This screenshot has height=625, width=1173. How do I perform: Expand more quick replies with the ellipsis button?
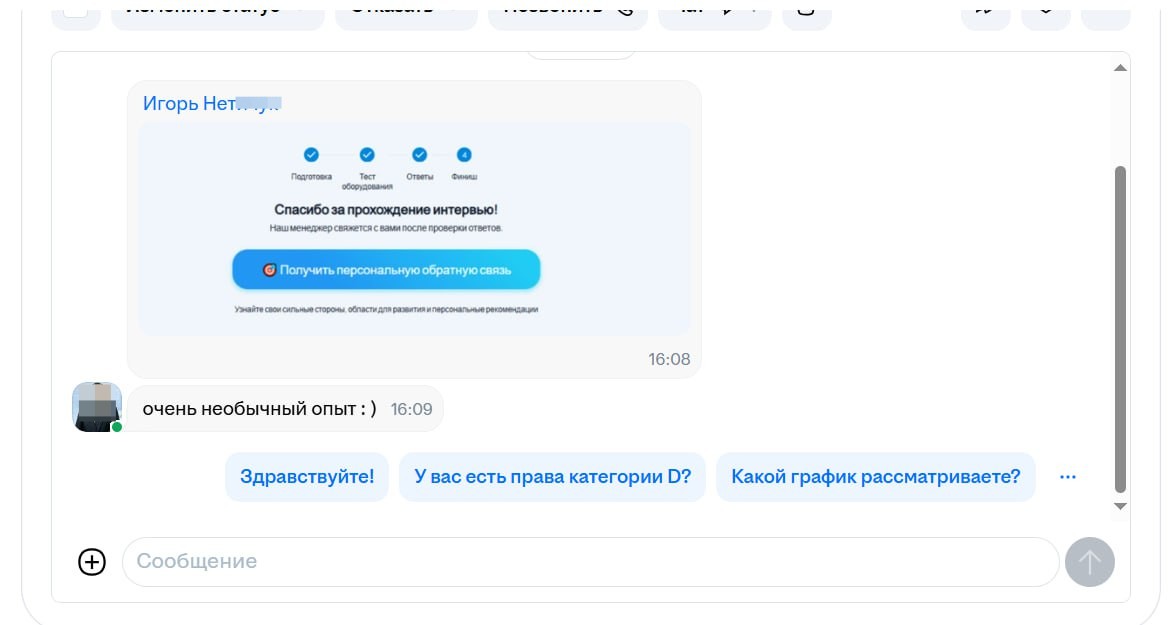[x=1068, y=477]
